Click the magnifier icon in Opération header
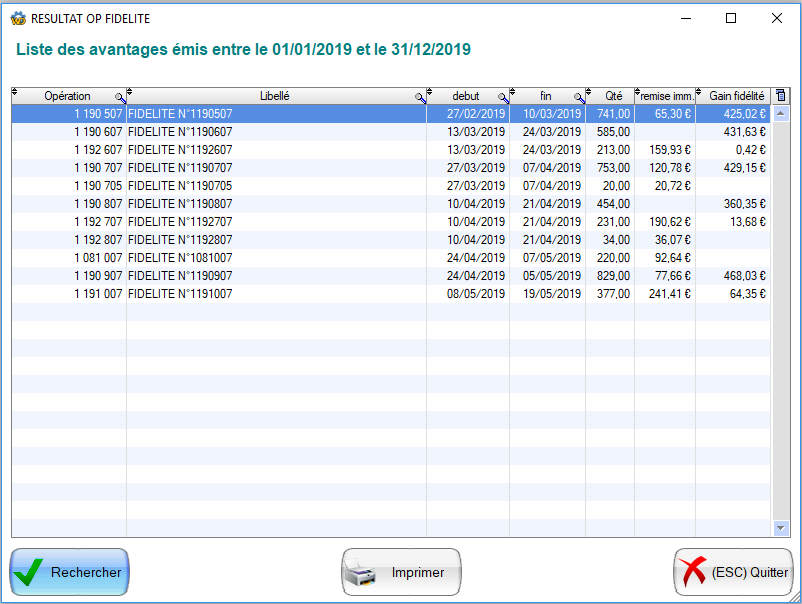Viewport: 802px width, 604px height. coord(120,98)
